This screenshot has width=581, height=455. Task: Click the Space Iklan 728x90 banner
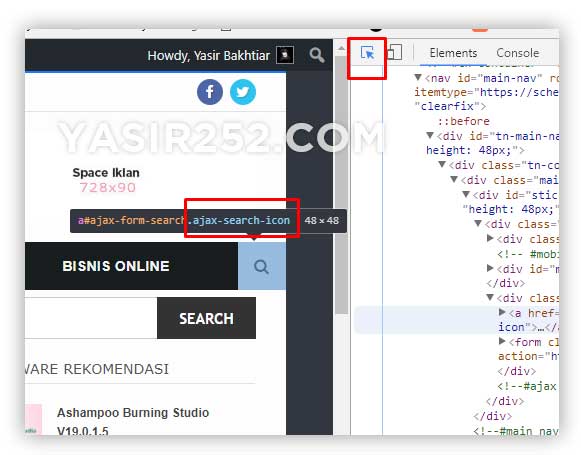(x=106, y=180)
